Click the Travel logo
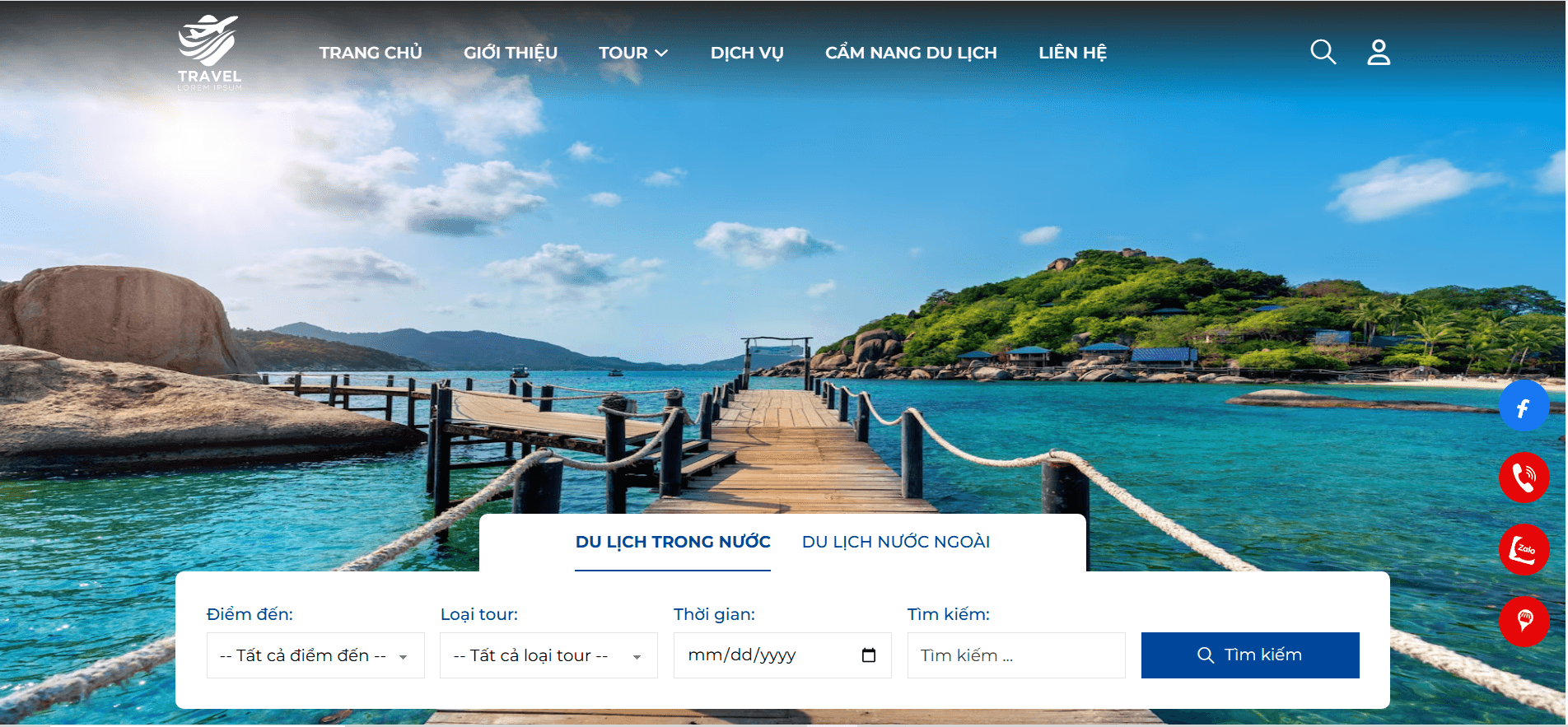The width and height of the screenshot is (1568, 727). point(209,53)
